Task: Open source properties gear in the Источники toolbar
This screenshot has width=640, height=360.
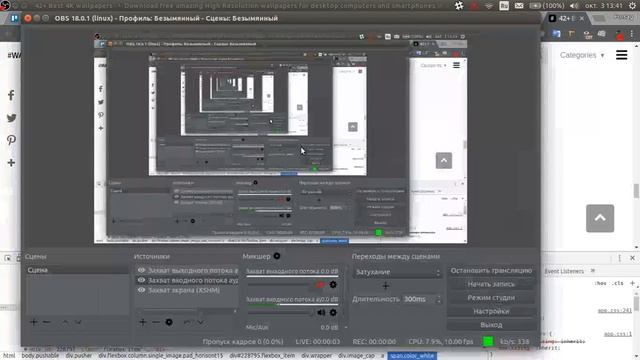Action: [169, 322]
